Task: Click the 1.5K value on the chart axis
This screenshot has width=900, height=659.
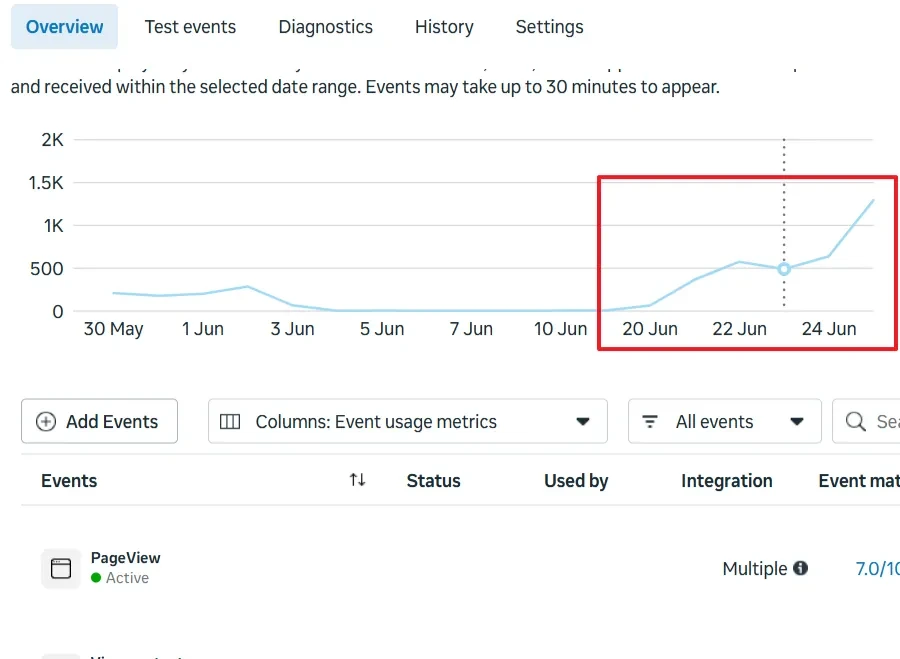Action: [46, 183]
